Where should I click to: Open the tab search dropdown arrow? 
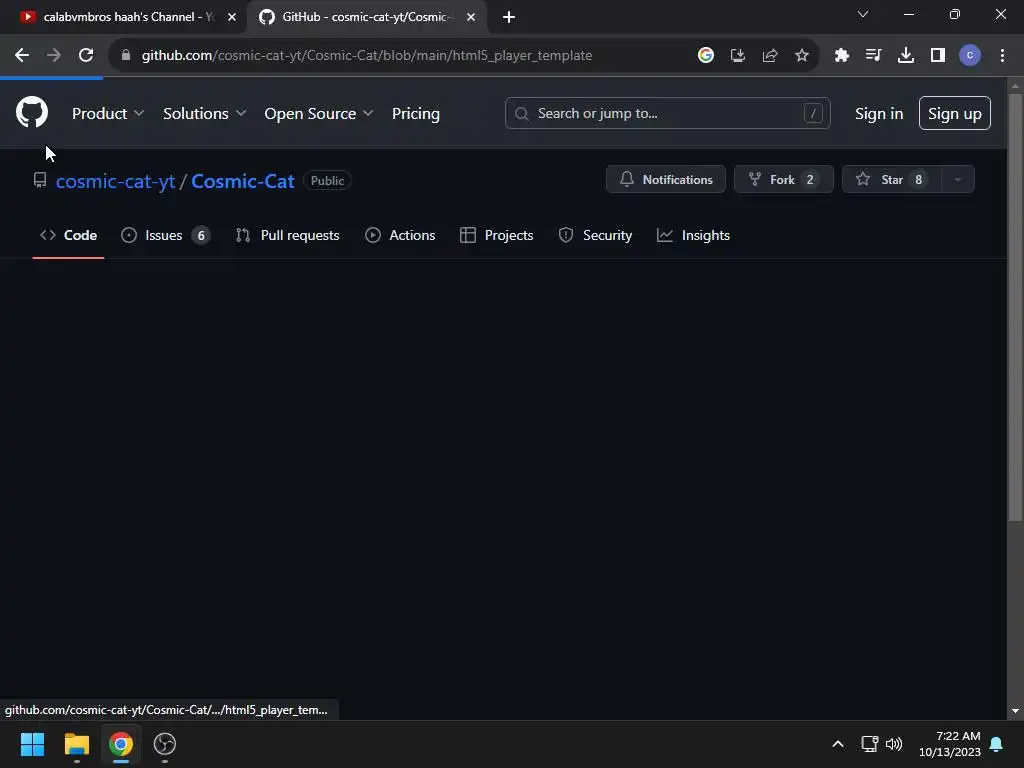pyautogui.click(x=863, y=14)
